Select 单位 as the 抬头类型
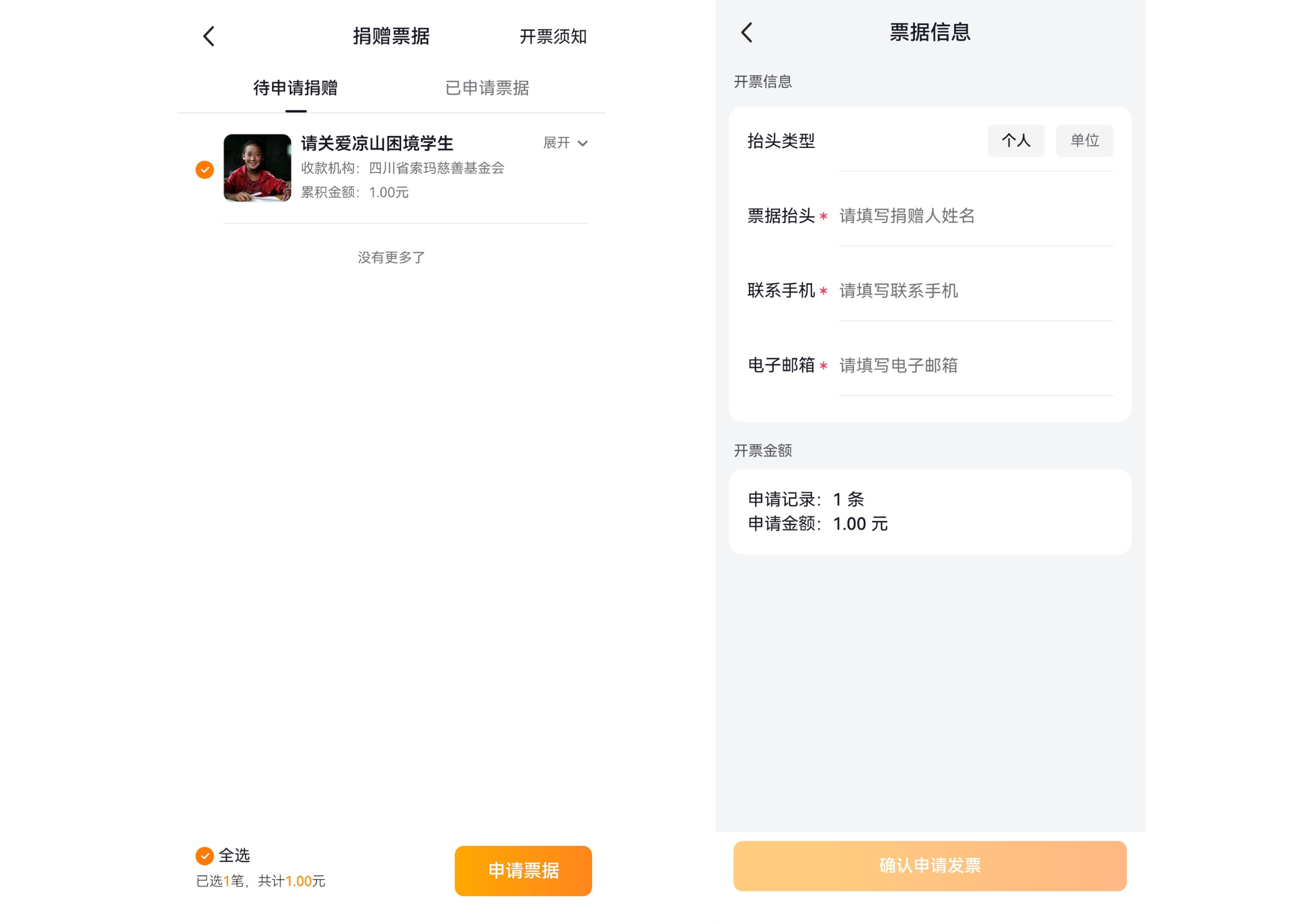The image size is (1307, 924). tap(1083, 140)
